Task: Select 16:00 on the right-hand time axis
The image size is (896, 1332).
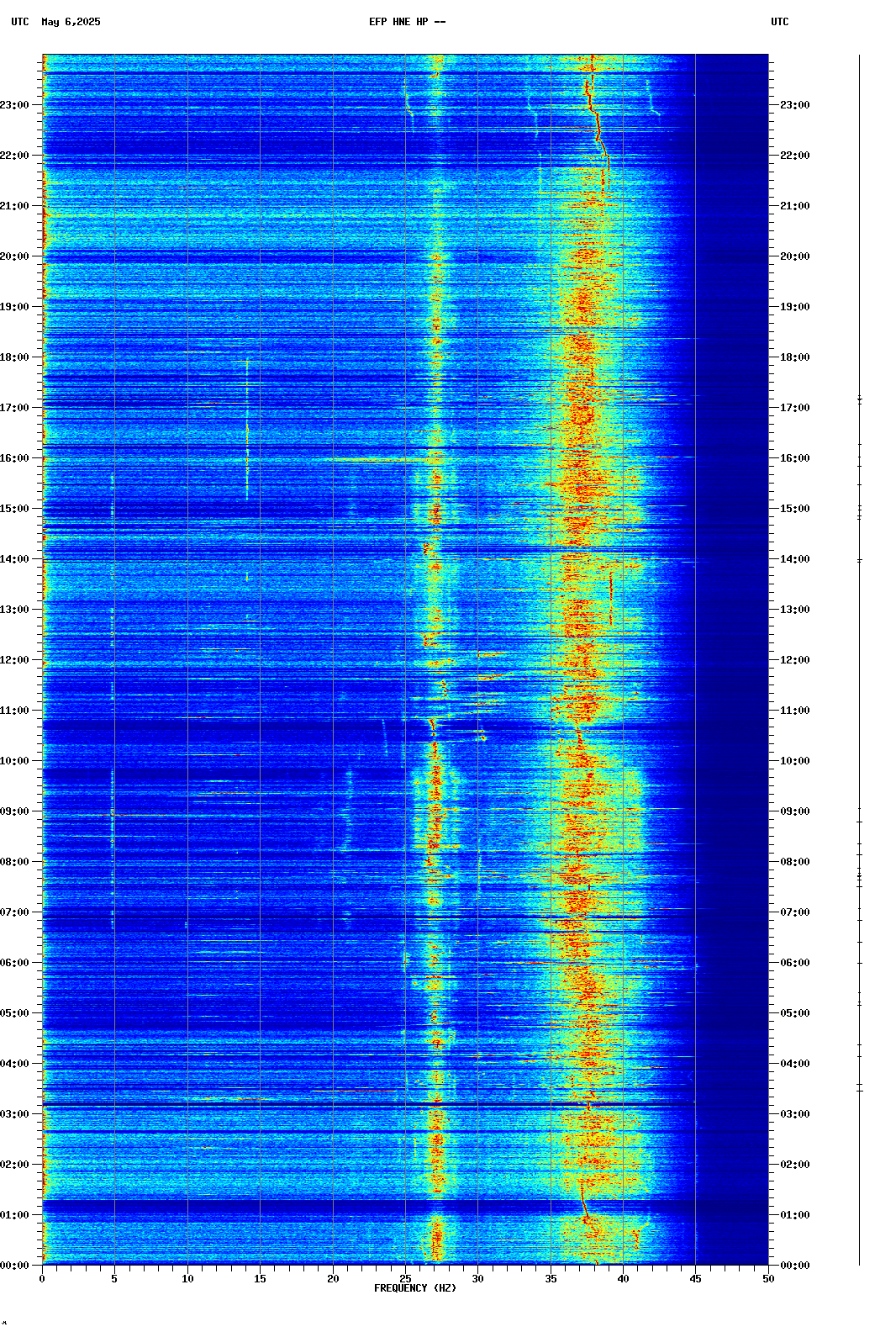Action: click(x=795, y=458)
